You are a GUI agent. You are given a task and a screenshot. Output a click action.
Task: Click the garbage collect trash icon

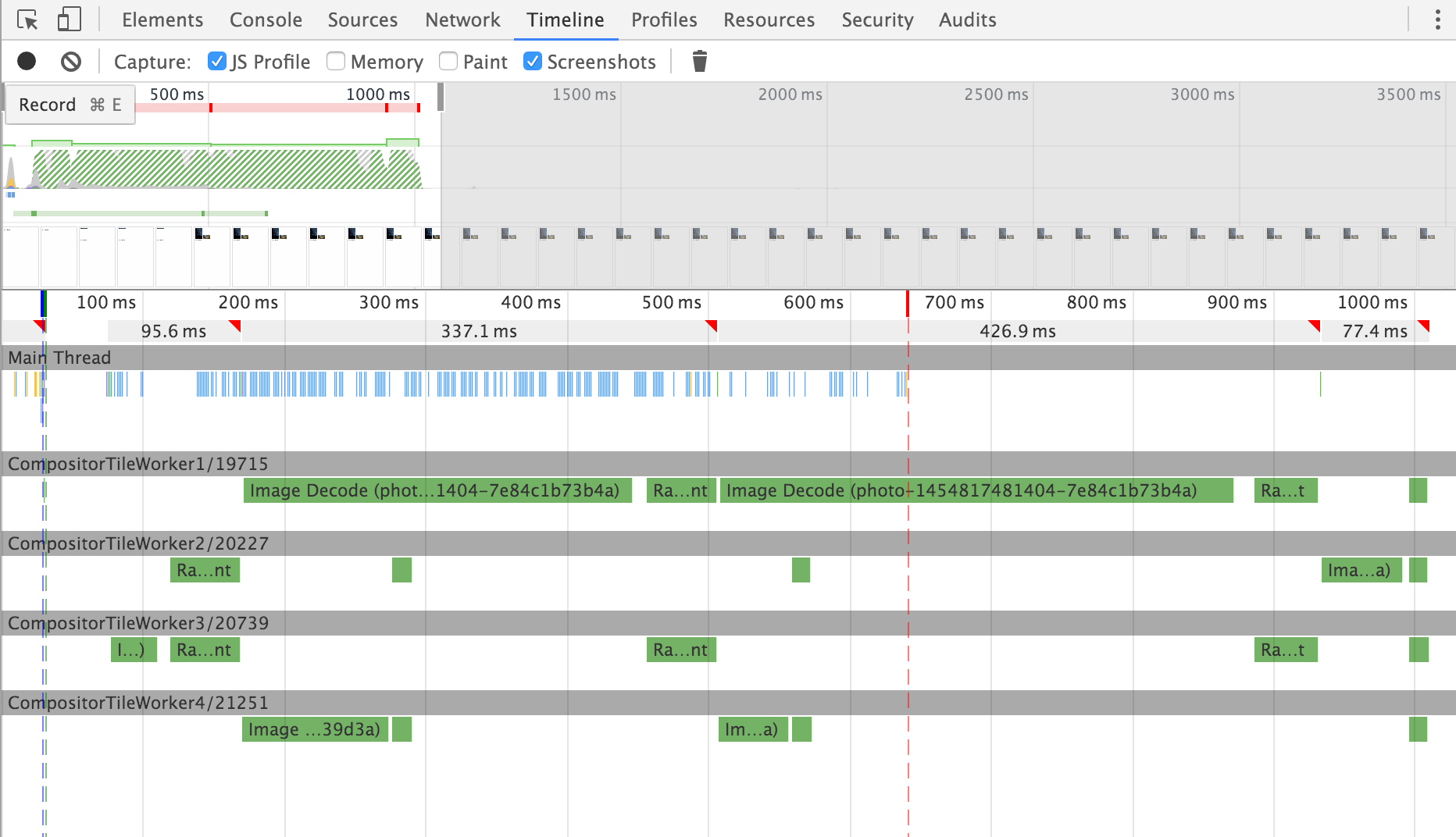pos(700,61)
